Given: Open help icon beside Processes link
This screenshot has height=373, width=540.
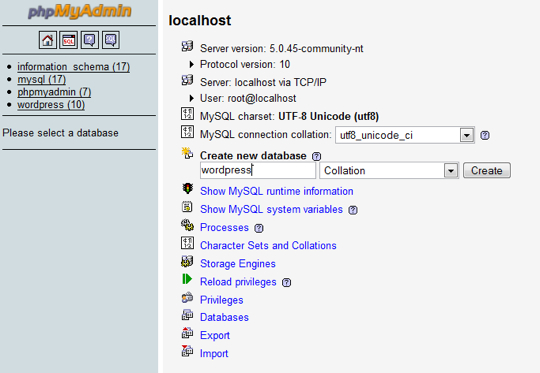Looking at the screenshot, I should click(259, 228).
